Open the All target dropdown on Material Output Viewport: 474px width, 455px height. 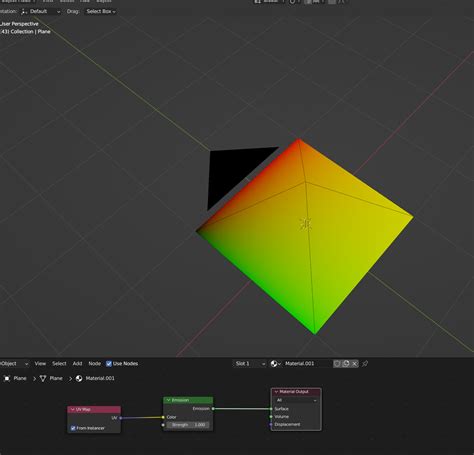296,400
